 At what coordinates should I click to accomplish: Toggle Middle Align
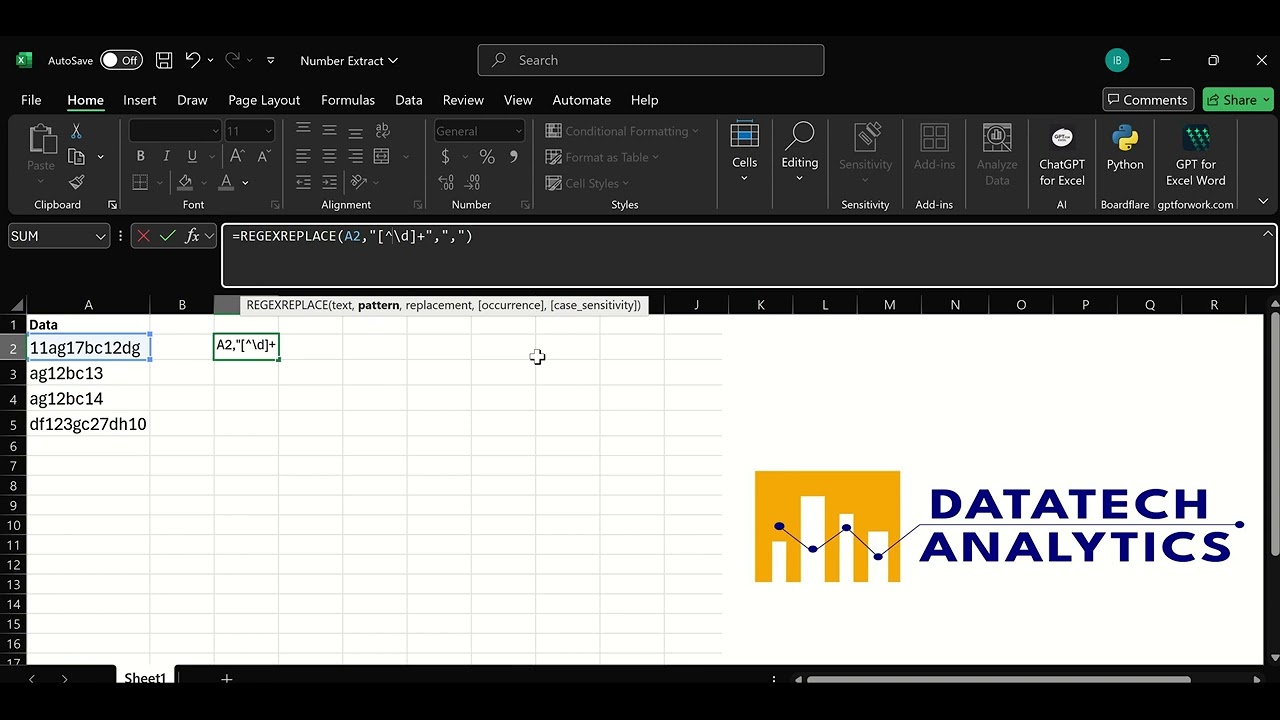[x=329, y=131]
